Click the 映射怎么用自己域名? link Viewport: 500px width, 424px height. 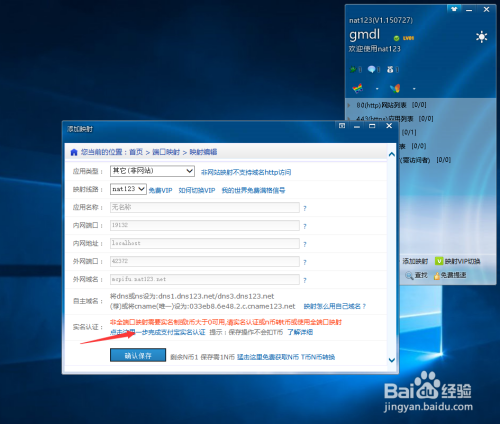(335, 306)
